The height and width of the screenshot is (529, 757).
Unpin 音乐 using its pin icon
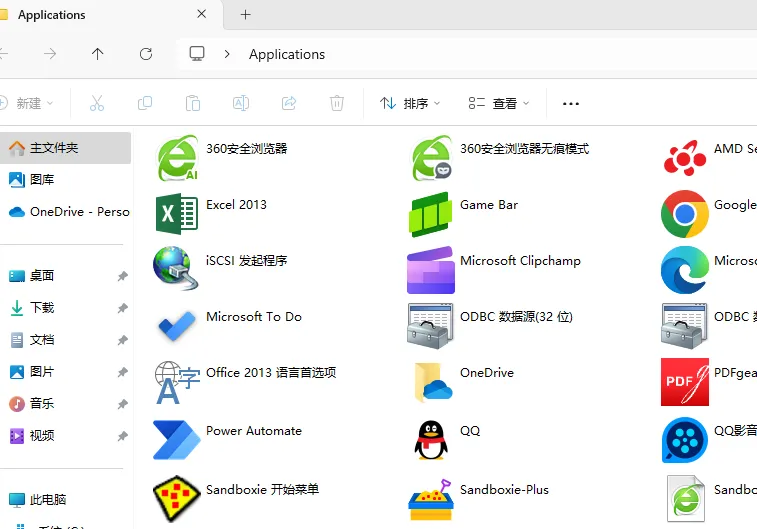[123, 404]
